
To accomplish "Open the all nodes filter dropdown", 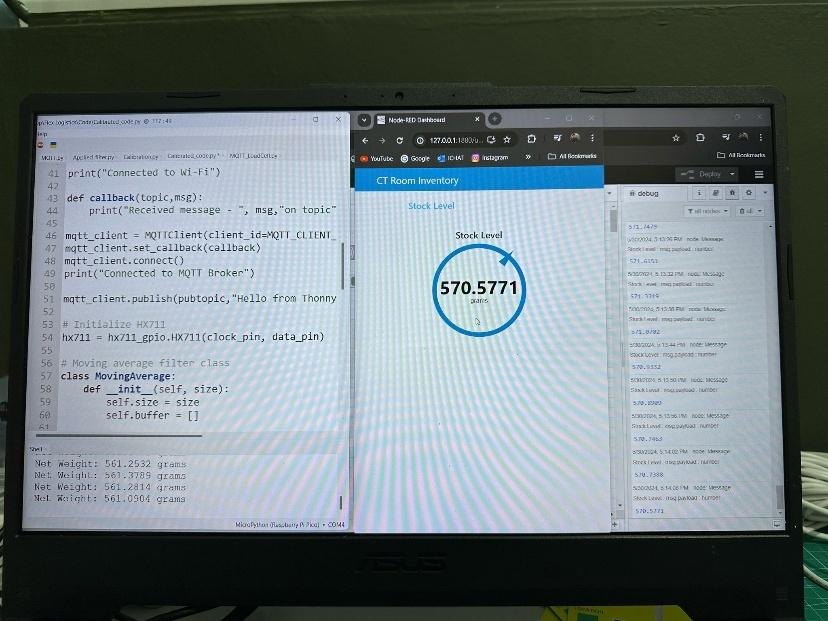I will [x=707, y=211].
